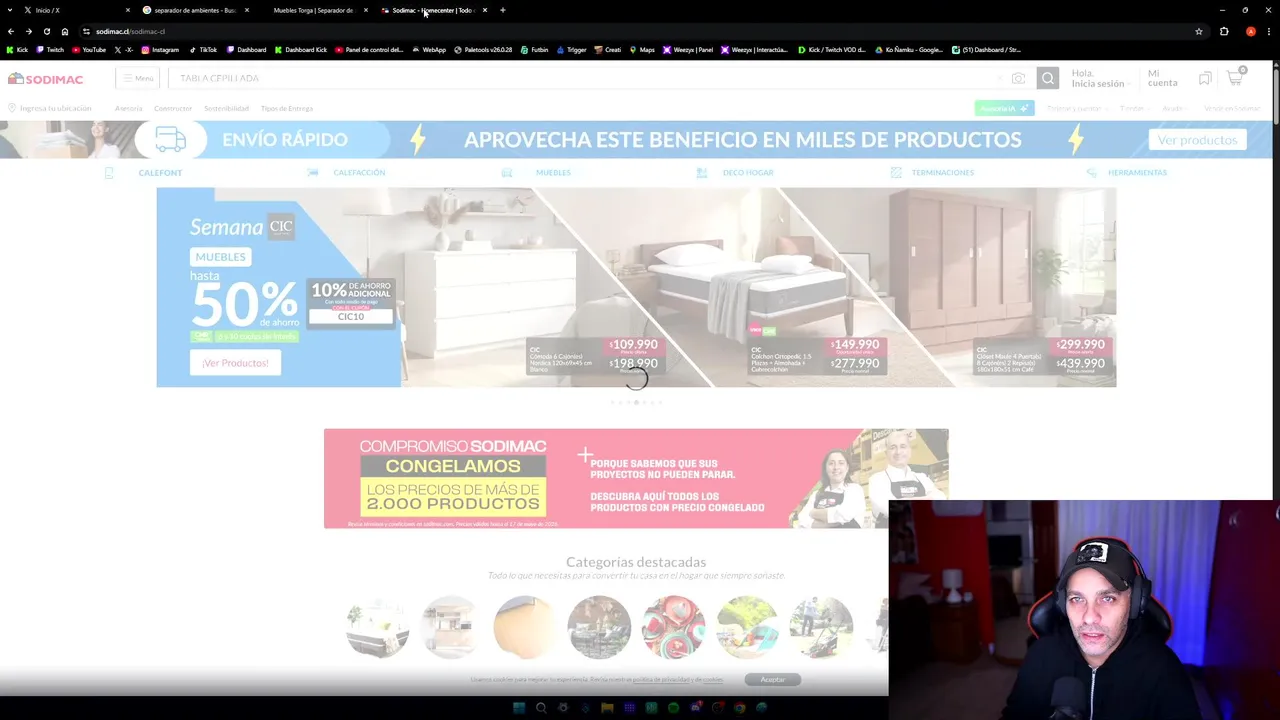The width and height of the screenshot is (1280, 720).
Task: Click the active carousel pagination dot
Action: pyautogui.click(x=636, y=402)
